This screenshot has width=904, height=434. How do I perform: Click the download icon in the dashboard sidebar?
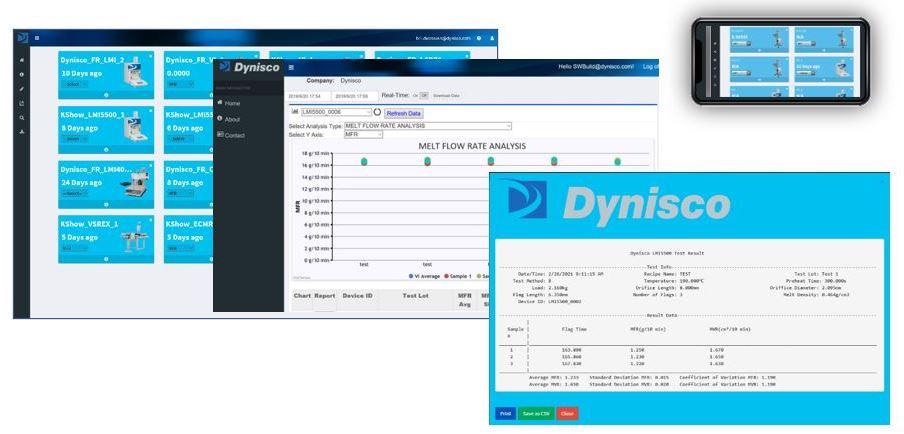tap(22, 132)
